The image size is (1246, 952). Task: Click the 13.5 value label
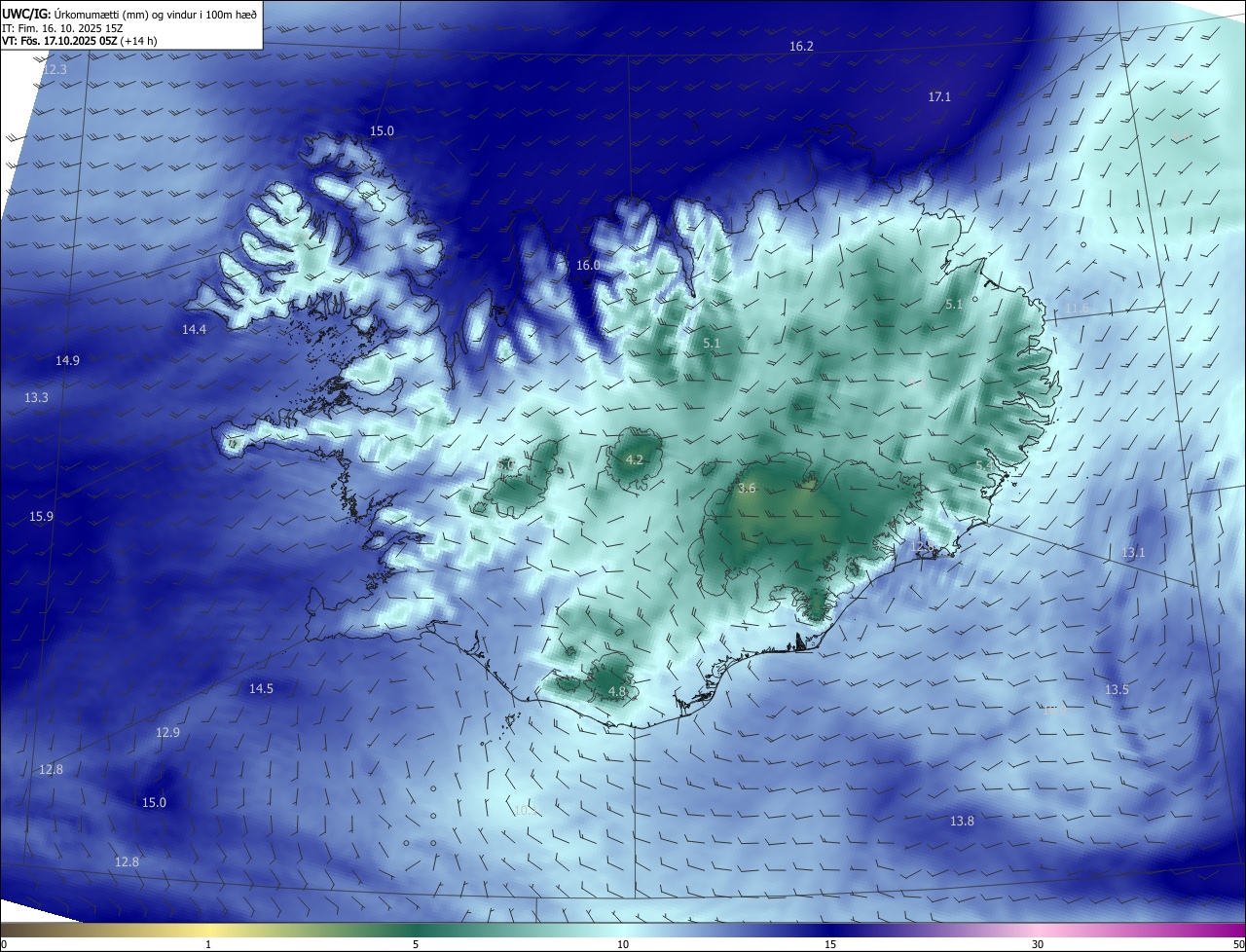click(1117, 690)
